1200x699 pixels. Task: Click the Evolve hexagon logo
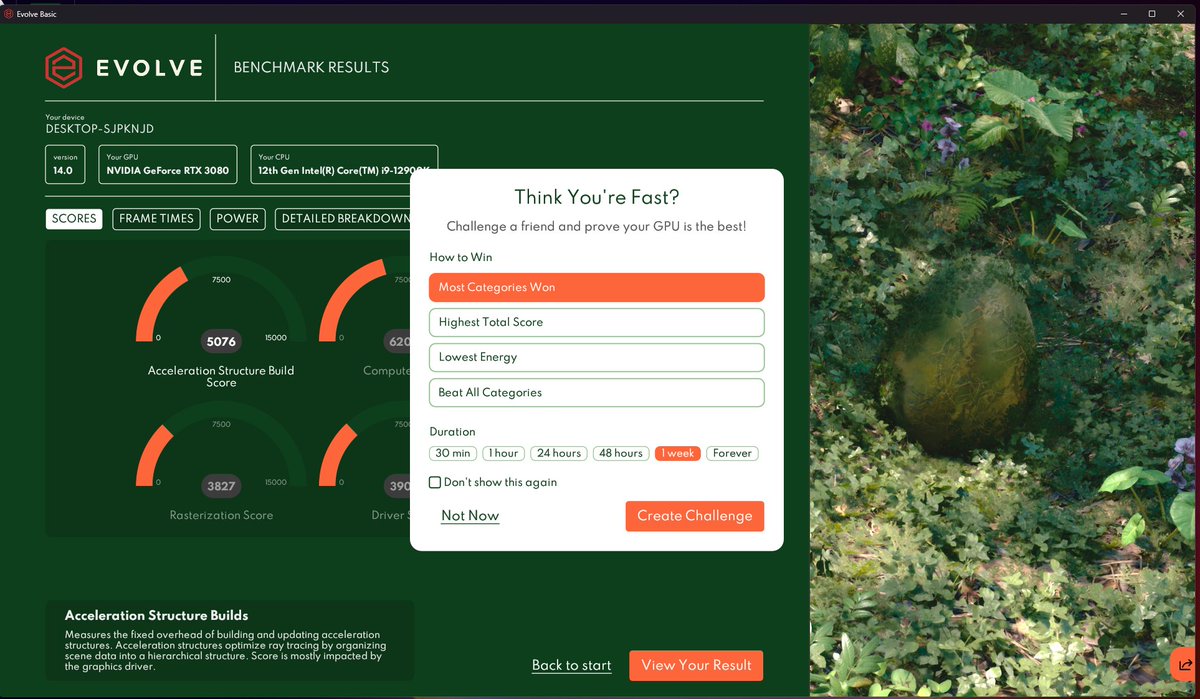[x=64, y=68]
